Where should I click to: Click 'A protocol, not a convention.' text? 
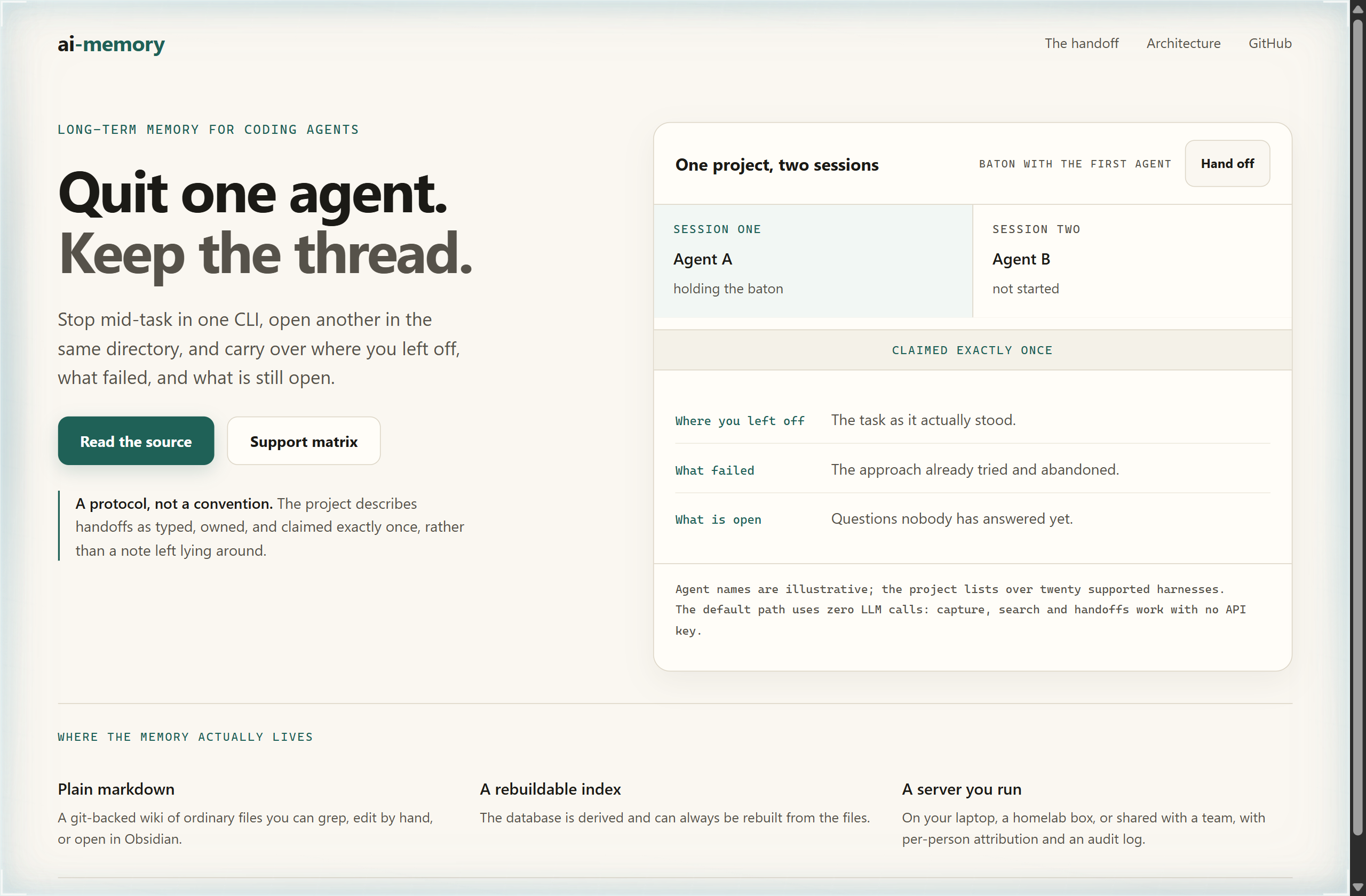(x=174, y=503)
